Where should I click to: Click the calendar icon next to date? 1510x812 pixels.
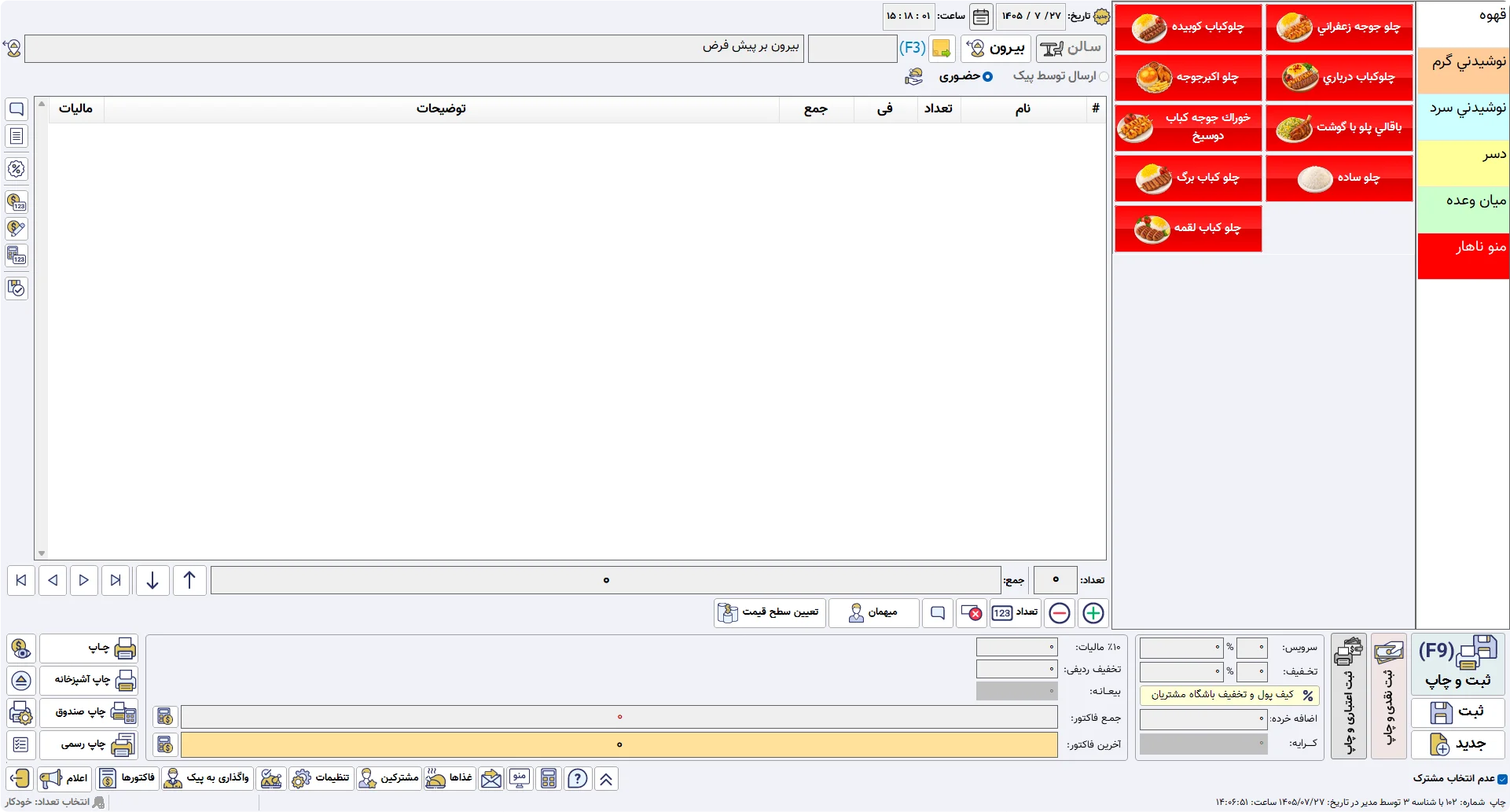[980, 17]
